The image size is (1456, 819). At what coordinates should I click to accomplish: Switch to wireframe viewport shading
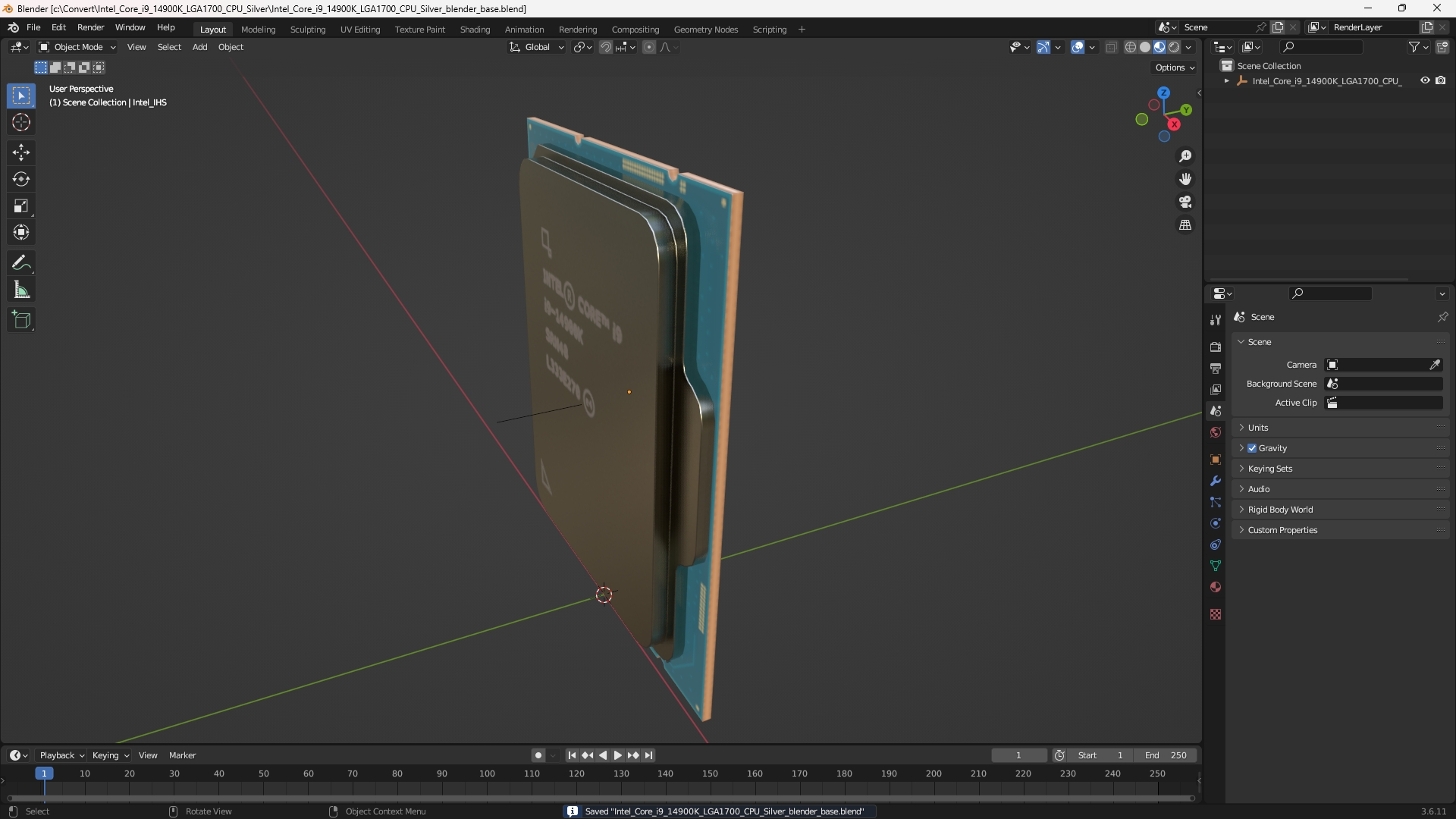[x=1131, y=47]
